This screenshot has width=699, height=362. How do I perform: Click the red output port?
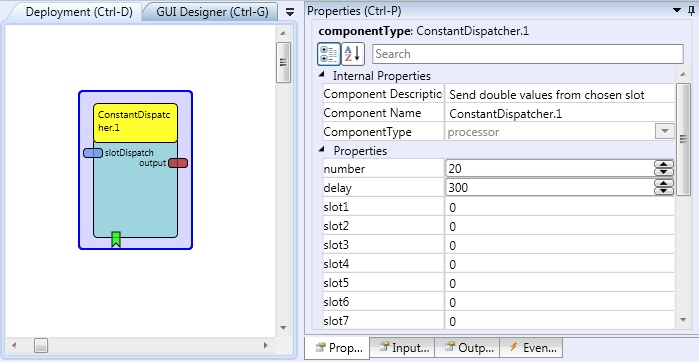[x=178, y=163]
